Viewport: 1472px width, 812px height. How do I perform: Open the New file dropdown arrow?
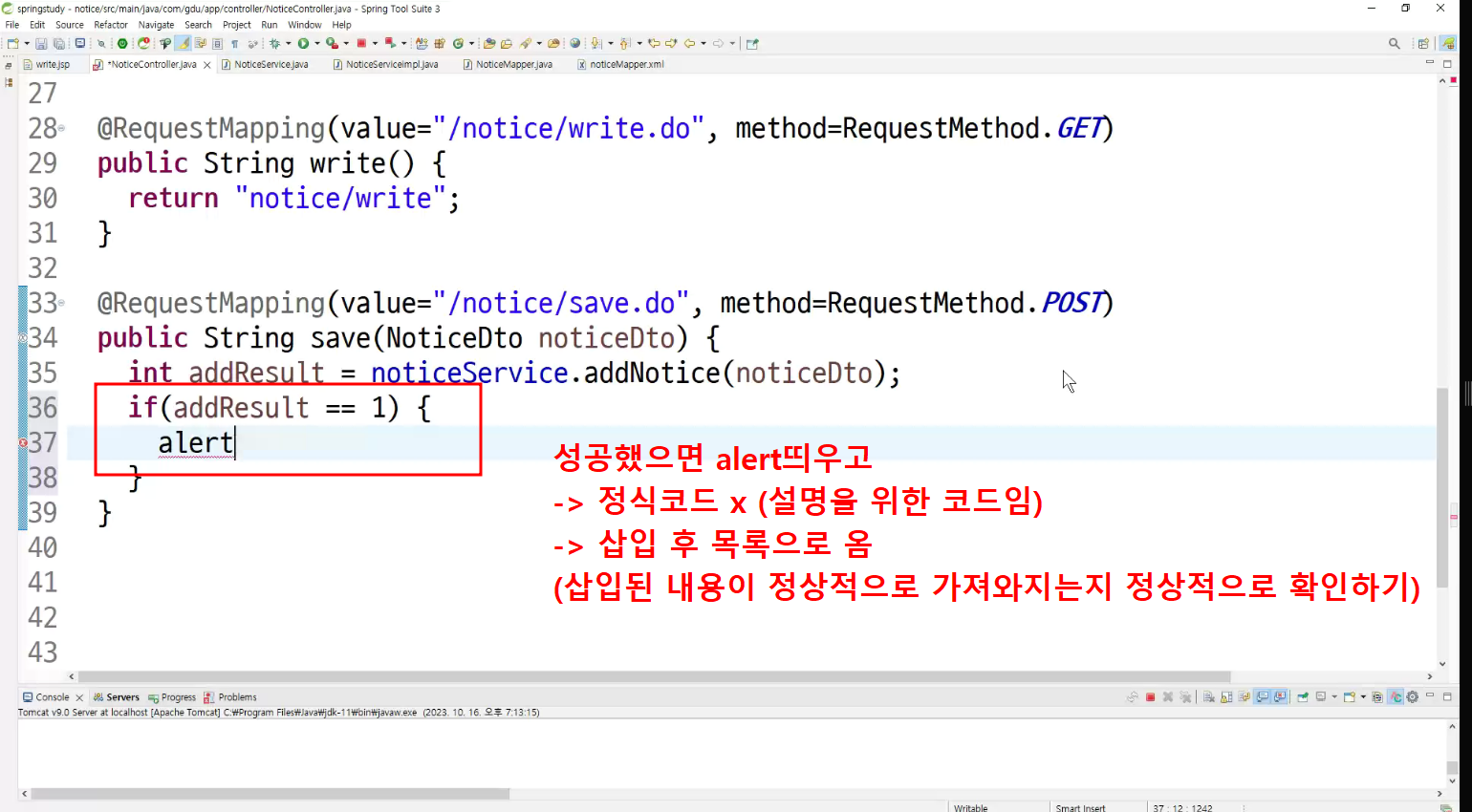[x=27, y=43]
